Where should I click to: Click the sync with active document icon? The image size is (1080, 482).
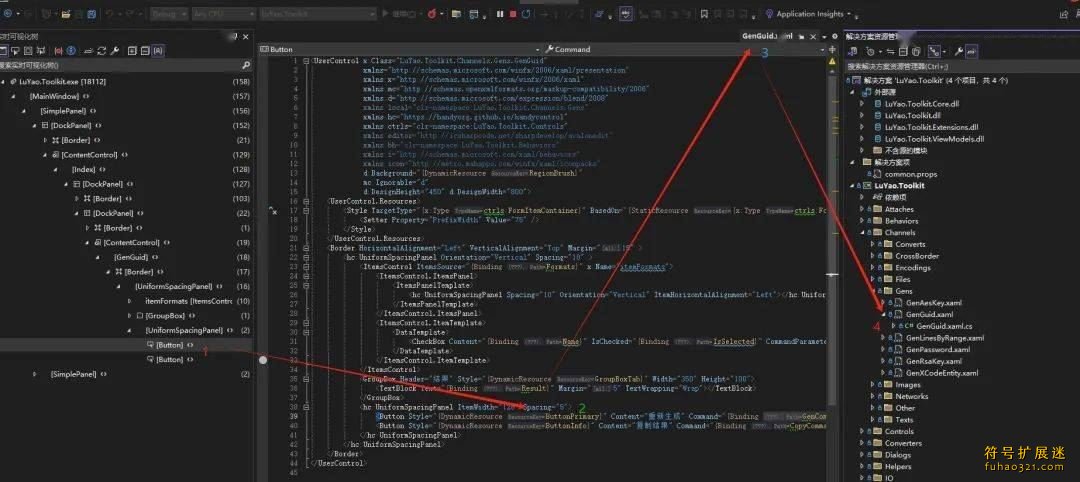tap(890, 52)
